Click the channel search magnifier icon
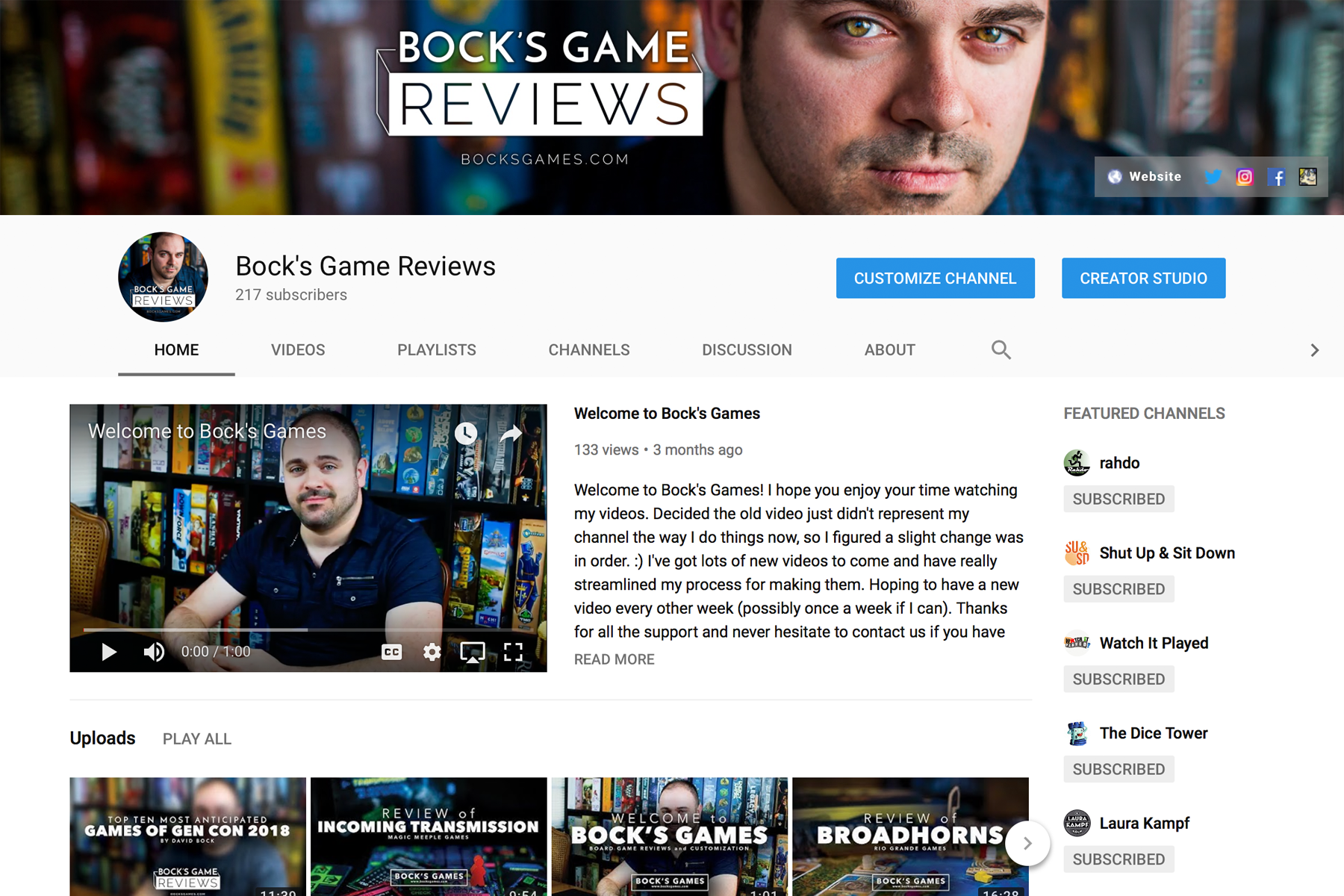The height and width of the screenshot is (896, 1344). tap(1001, 349)
